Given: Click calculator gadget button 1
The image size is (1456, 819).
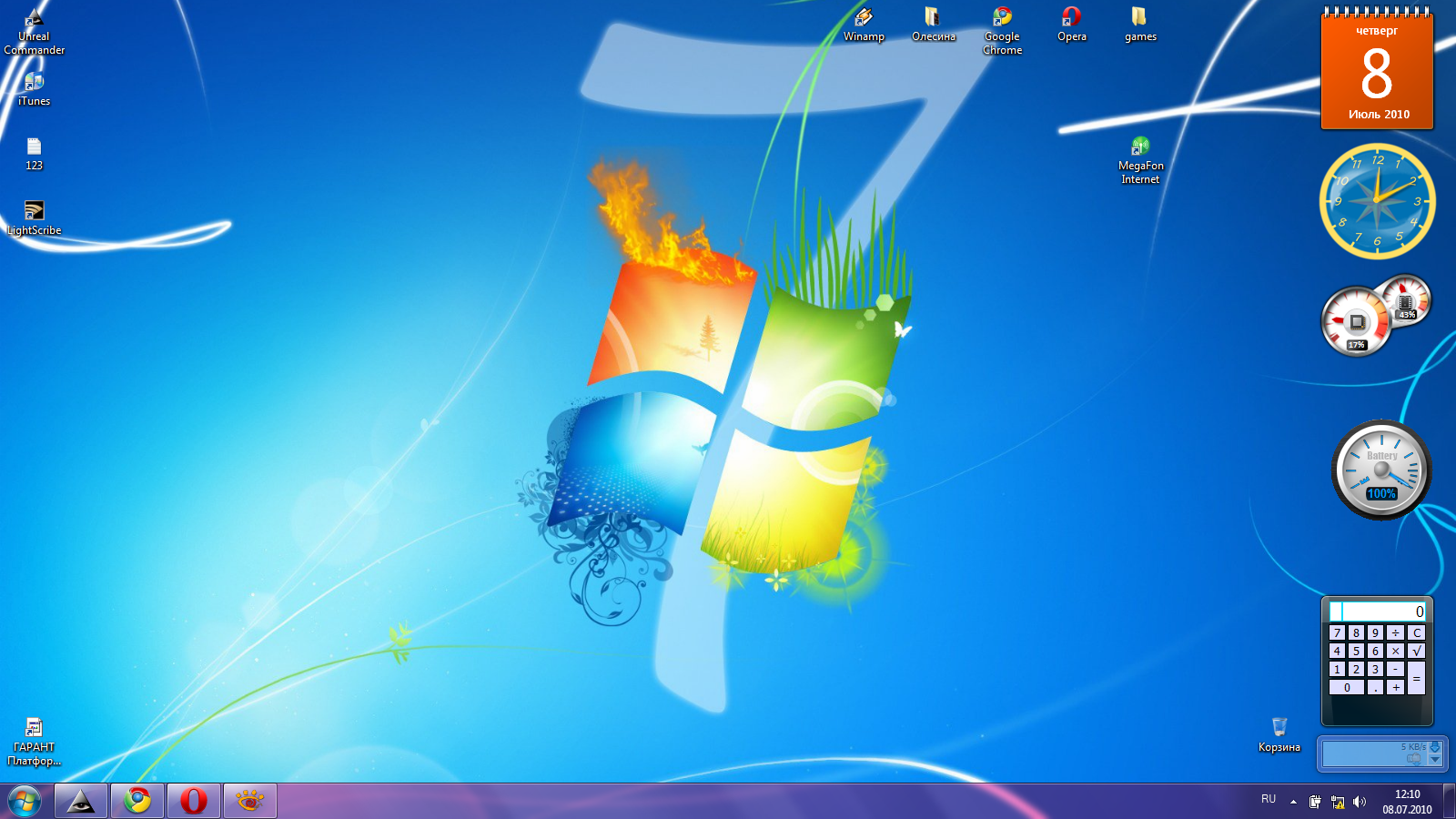Looking at the screenshot, I should (1337, 669).
